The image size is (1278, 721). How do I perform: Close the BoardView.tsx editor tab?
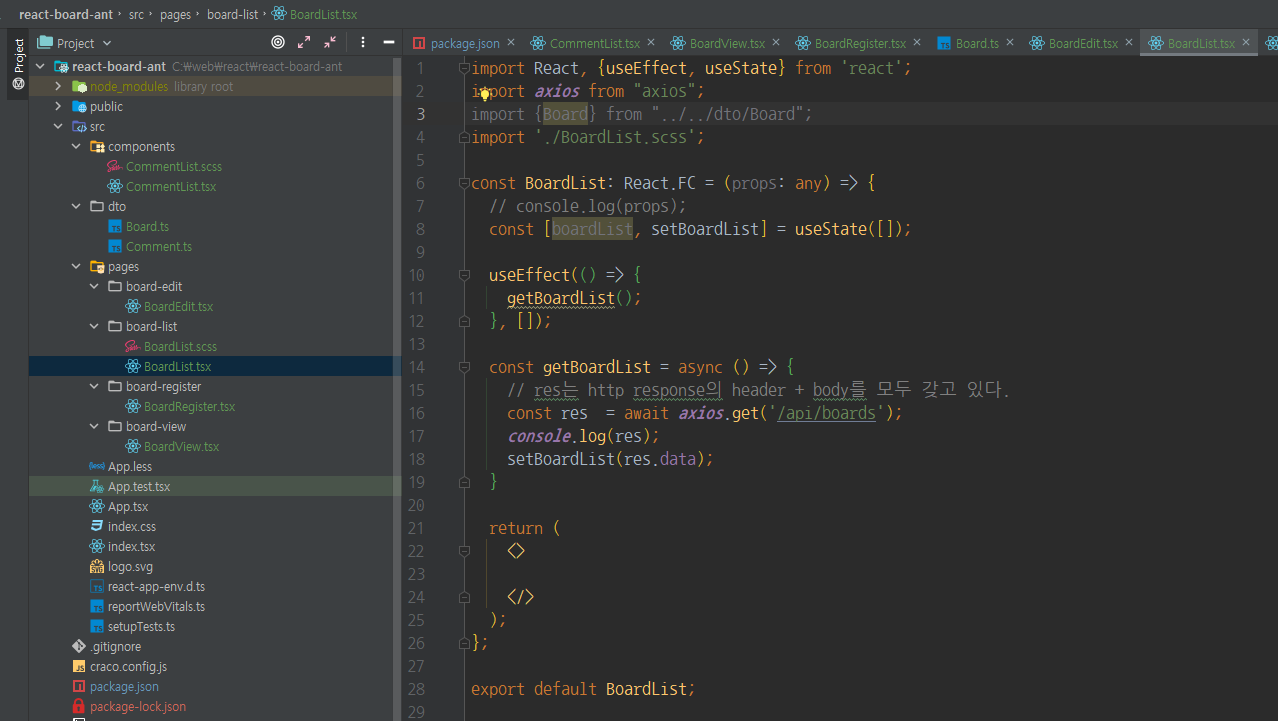click(776, 42)
